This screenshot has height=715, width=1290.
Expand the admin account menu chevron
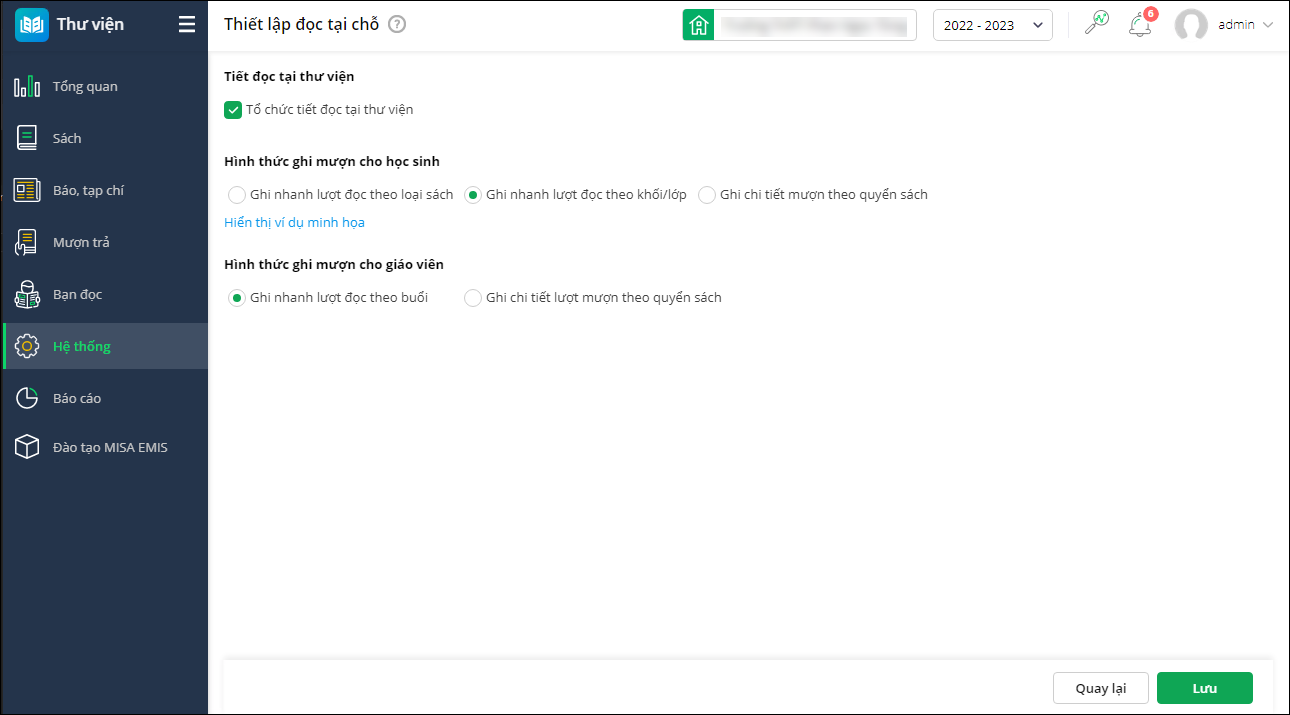pos(1268,25)
